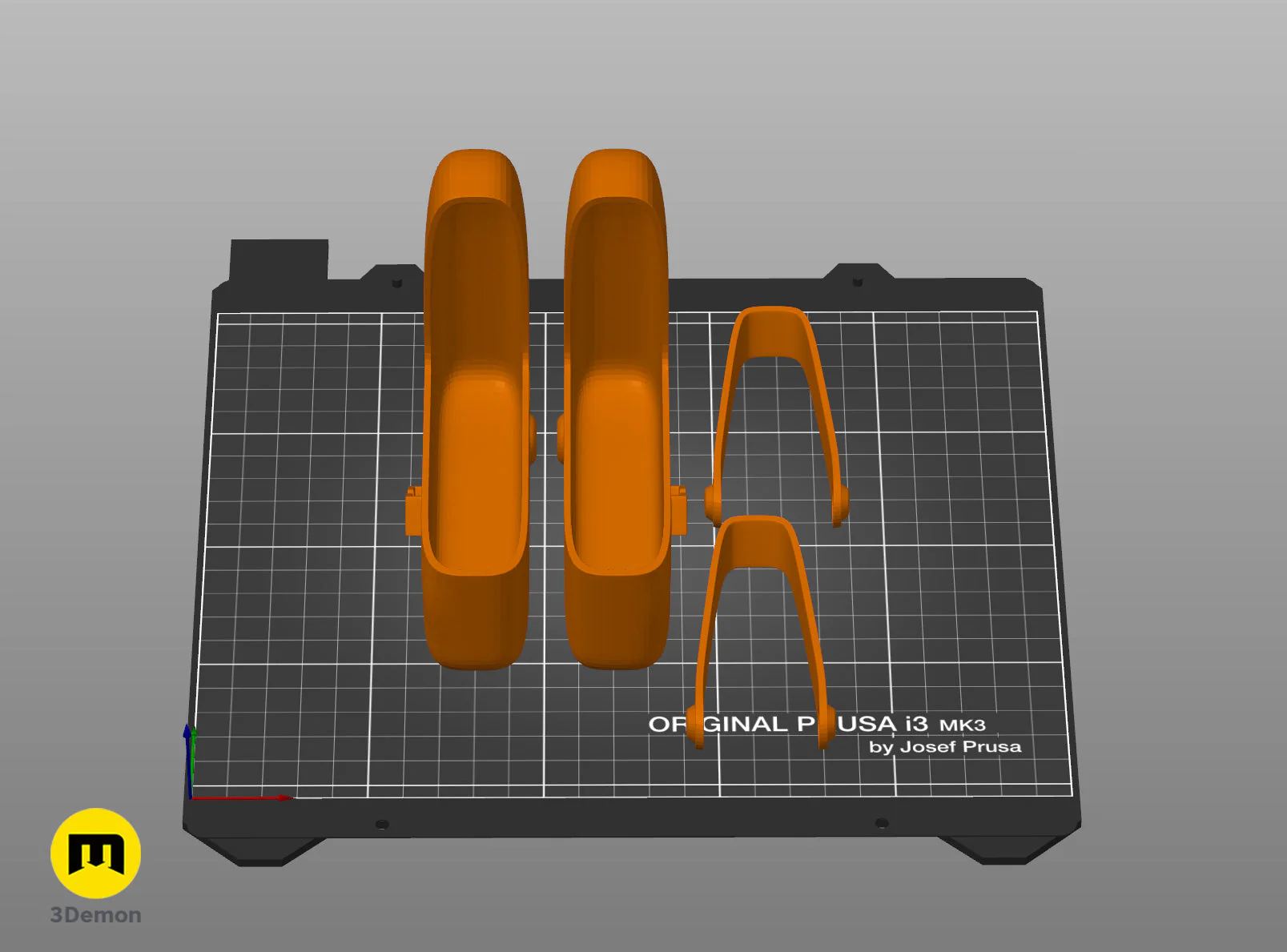Click the blue Z axis arrow
1287x952 pixels.
(x=187, y=761)
